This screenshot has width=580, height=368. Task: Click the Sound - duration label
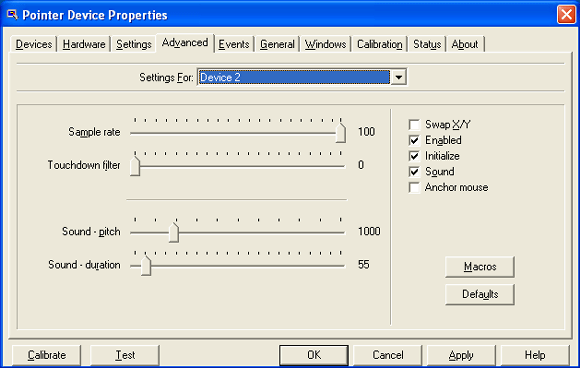pos(84,265)
